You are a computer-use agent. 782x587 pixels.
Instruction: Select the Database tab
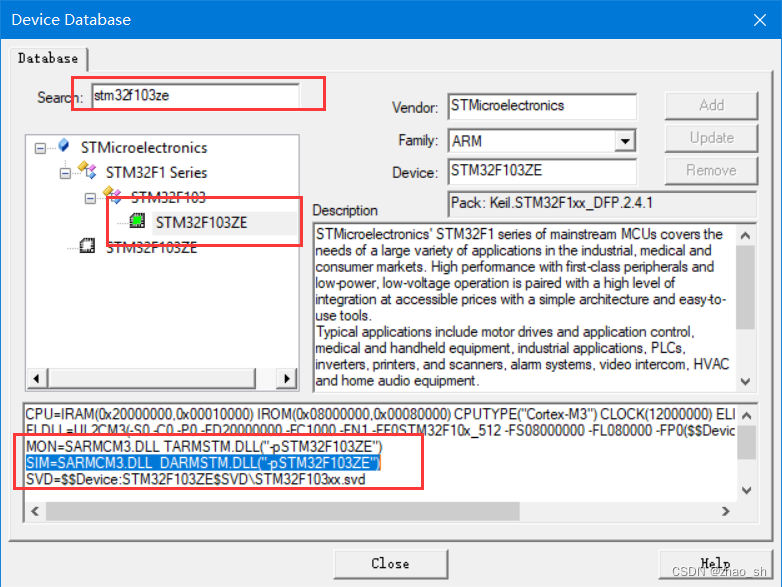coord(48,58)
